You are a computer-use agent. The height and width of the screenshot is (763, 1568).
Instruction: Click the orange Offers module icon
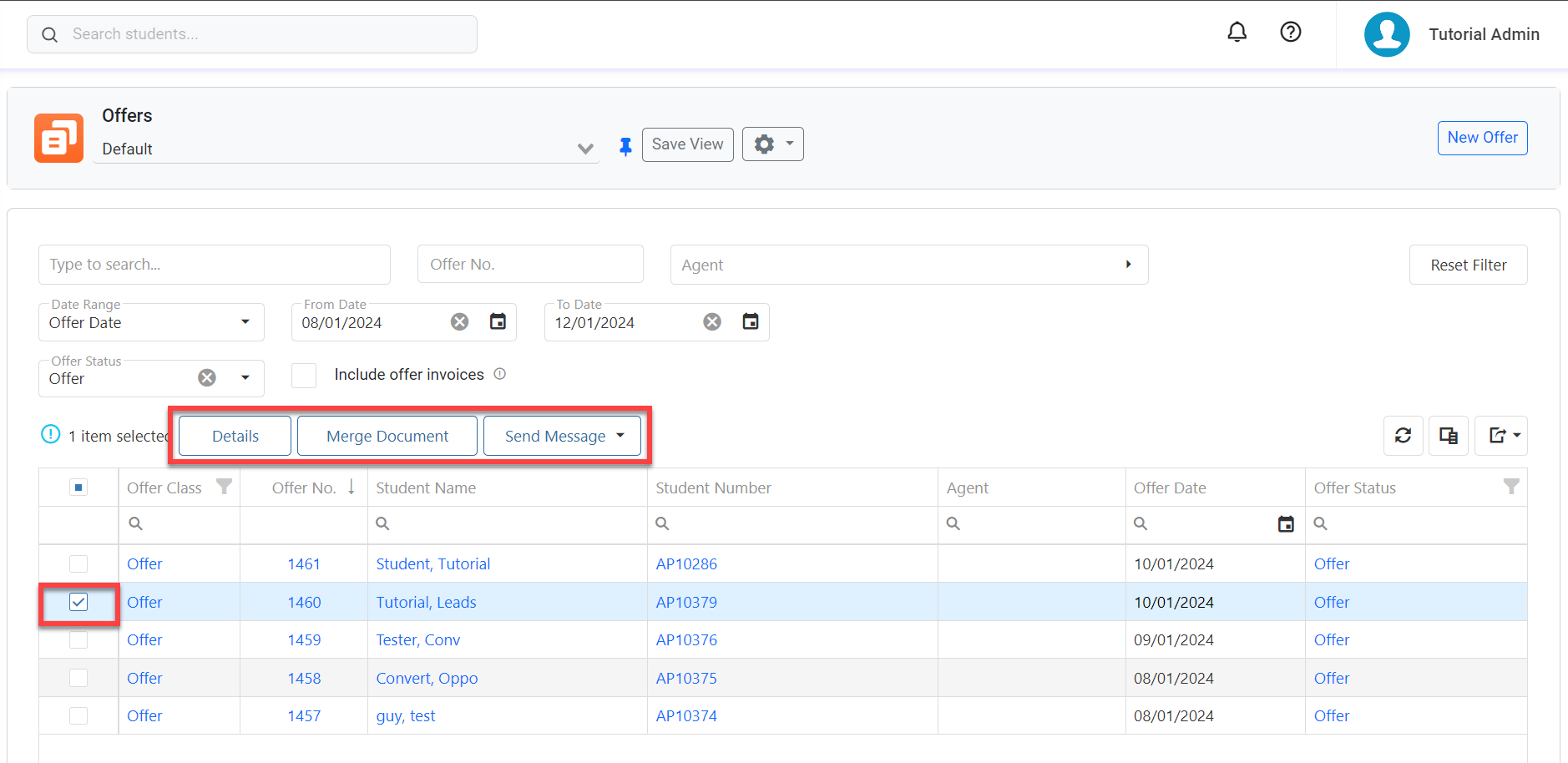(x=58, y=138)
